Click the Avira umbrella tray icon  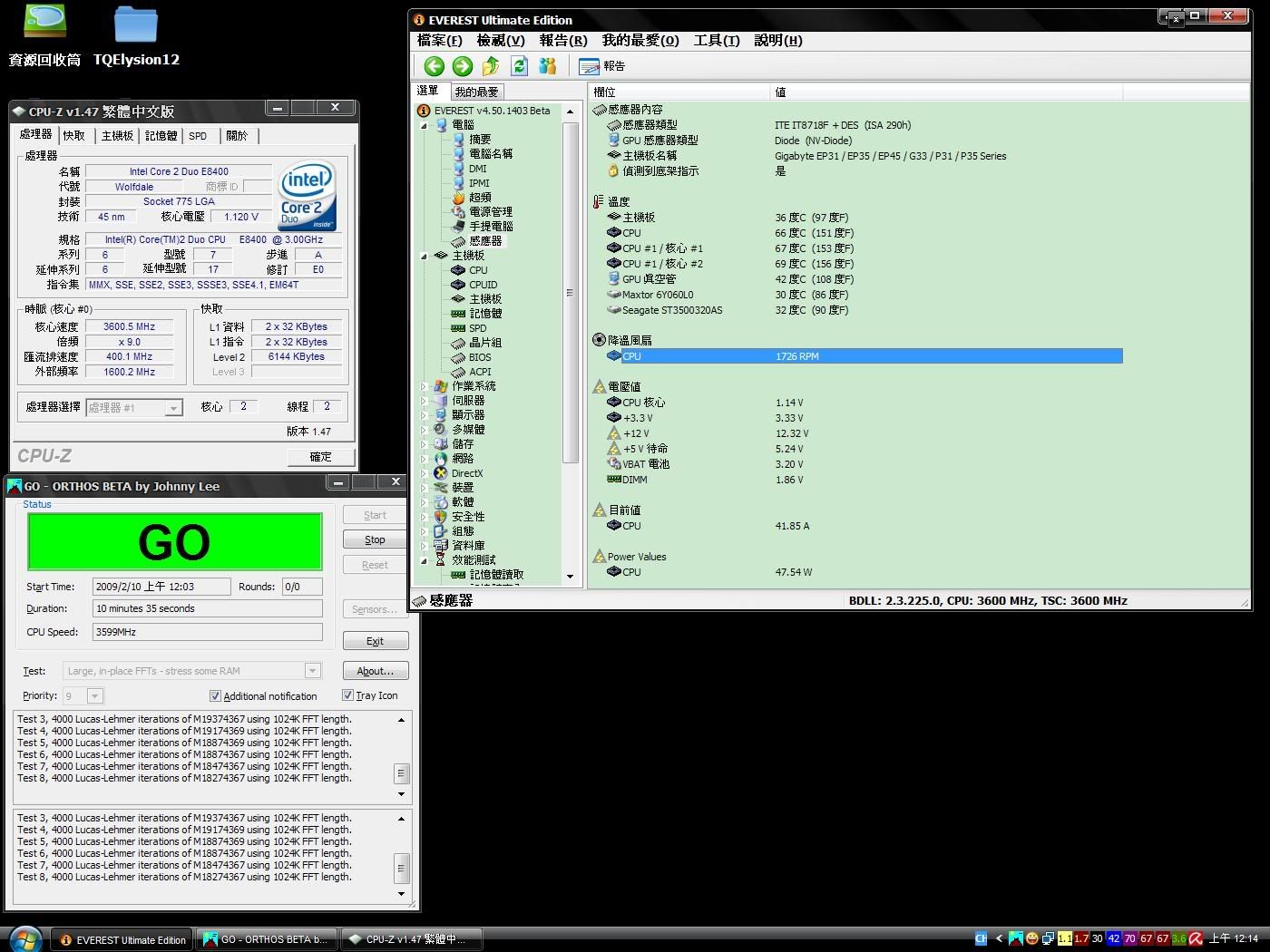pos(1196,939)
